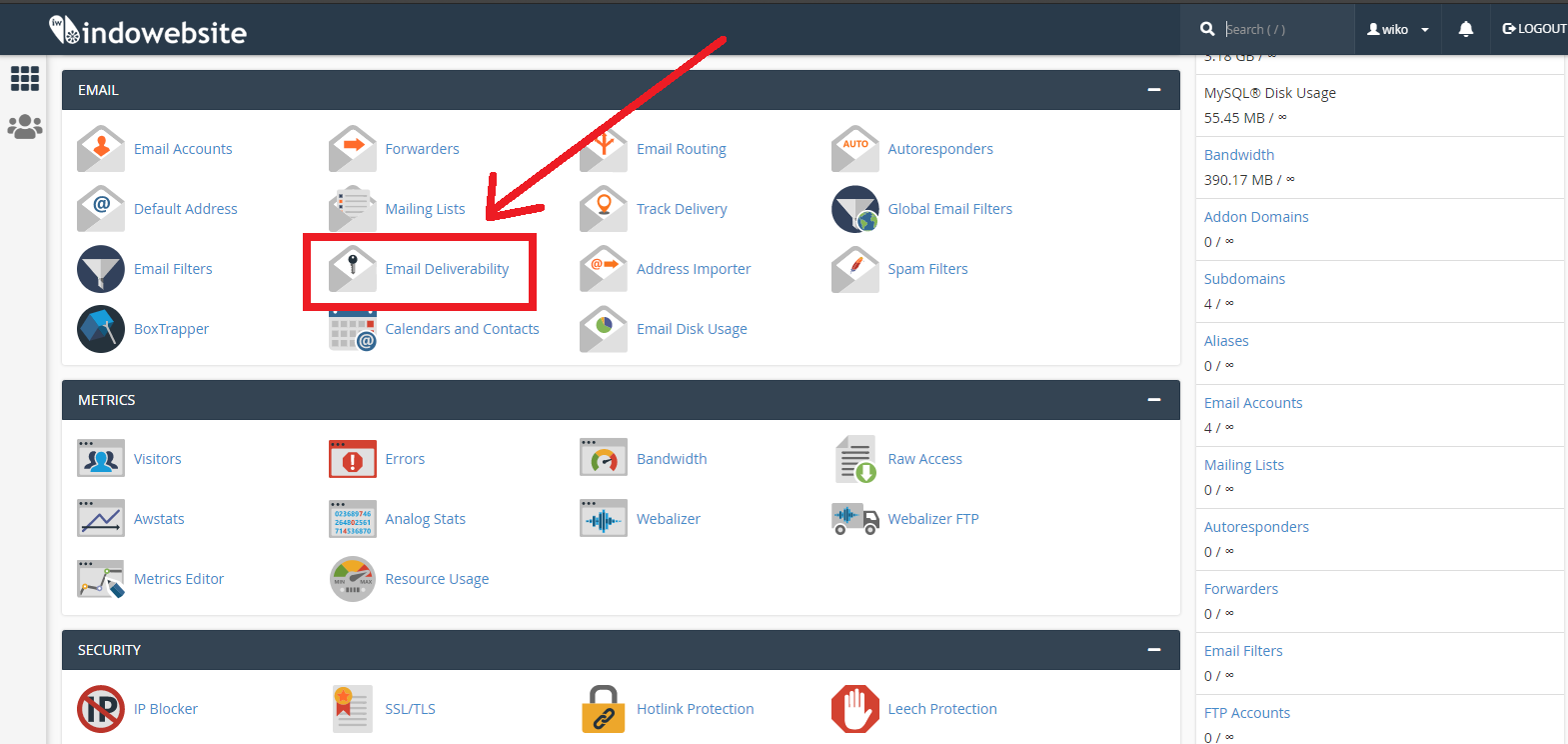1568x744 pixels.
Task: Open the Spam Filters link
Action: pos(927,269)
